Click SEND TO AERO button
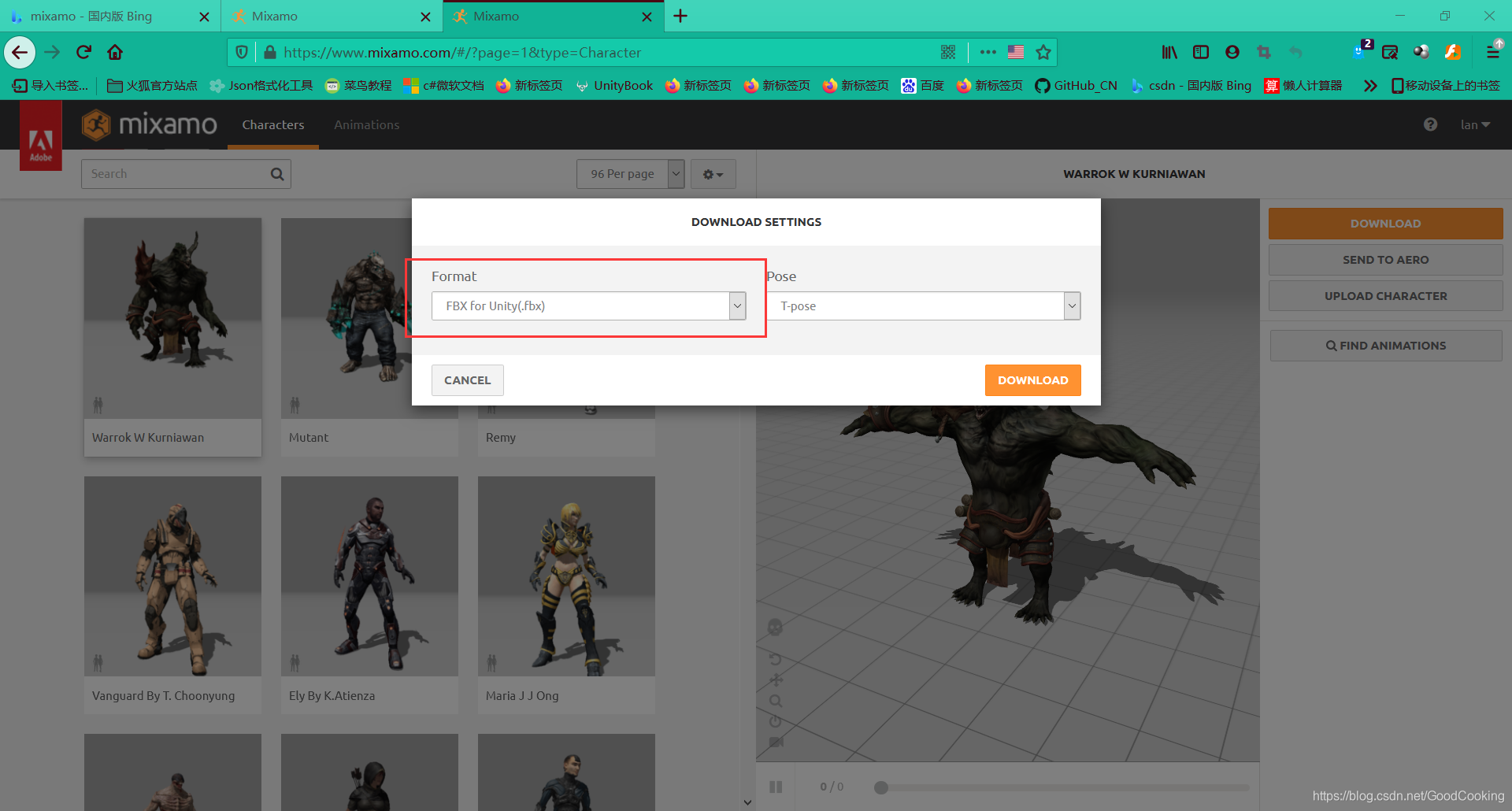Image resolution: width=1512 pixels, height=811 pixels. [1385, 260]
